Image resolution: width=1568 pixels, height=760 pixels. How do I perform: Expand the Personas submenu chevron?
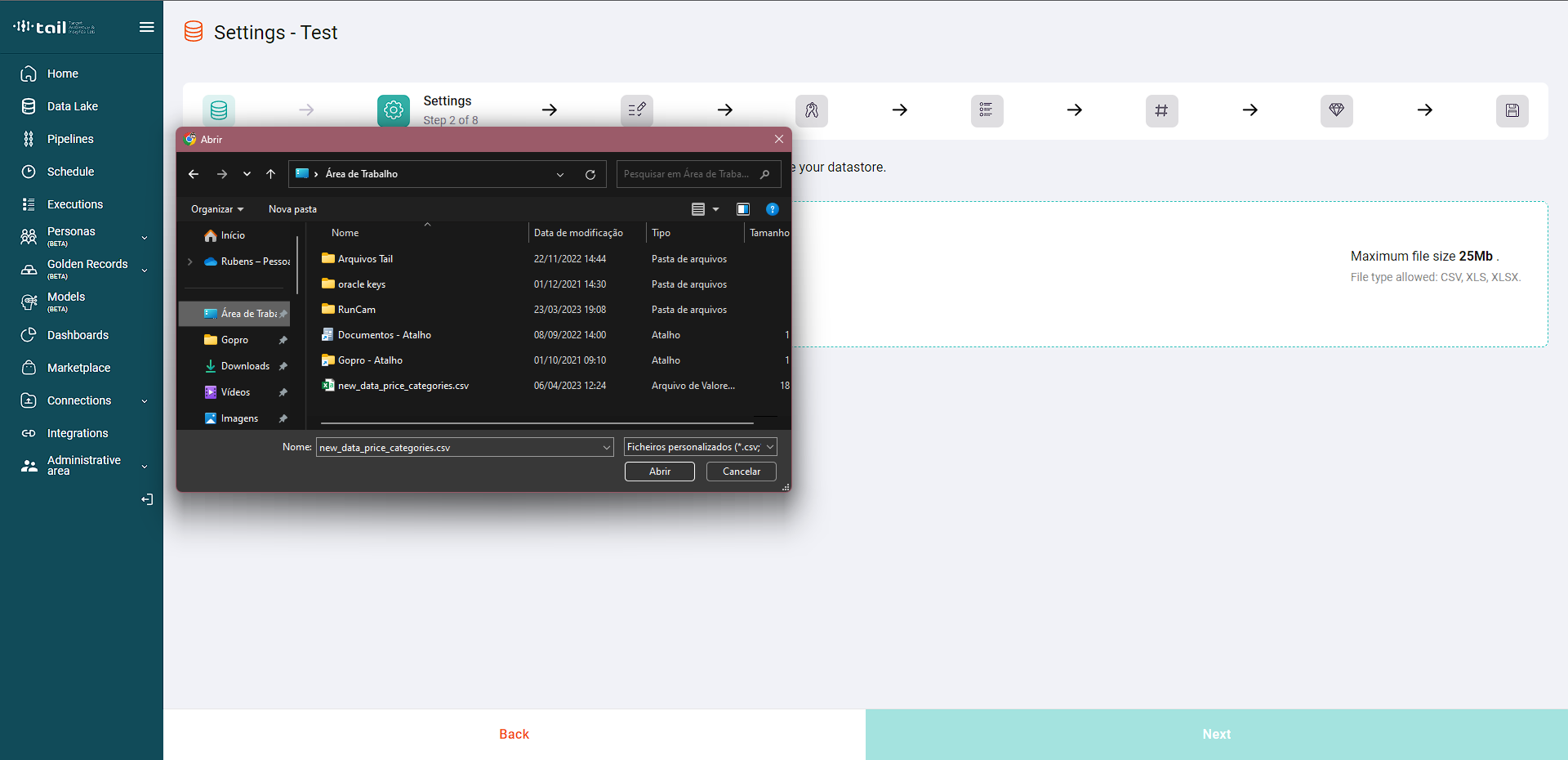(145, 238)
